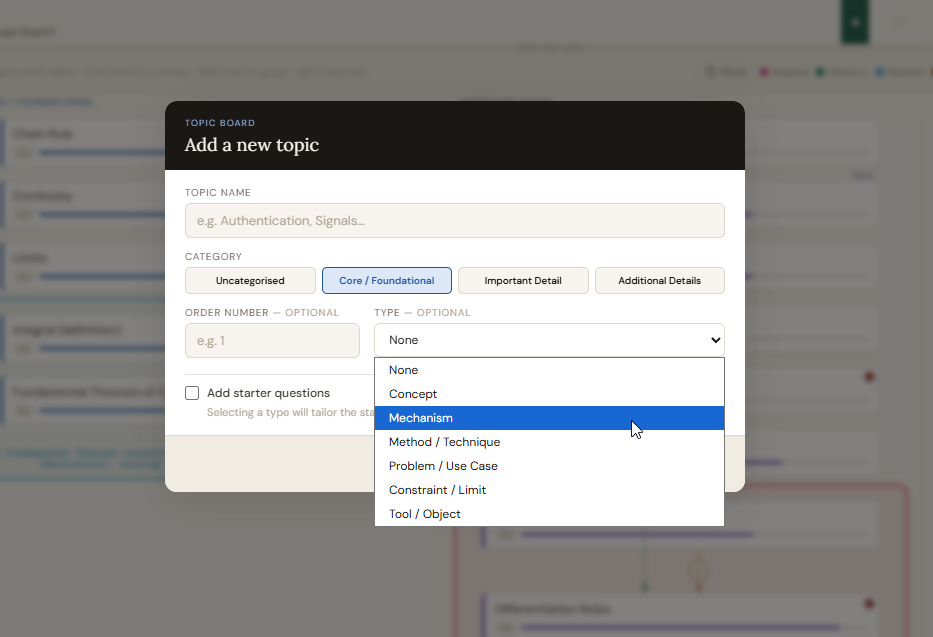The height and width of the screenshot is (637, 933).
Task: Tick the Add starter questions checkbox
Action: tap(192, 393)
